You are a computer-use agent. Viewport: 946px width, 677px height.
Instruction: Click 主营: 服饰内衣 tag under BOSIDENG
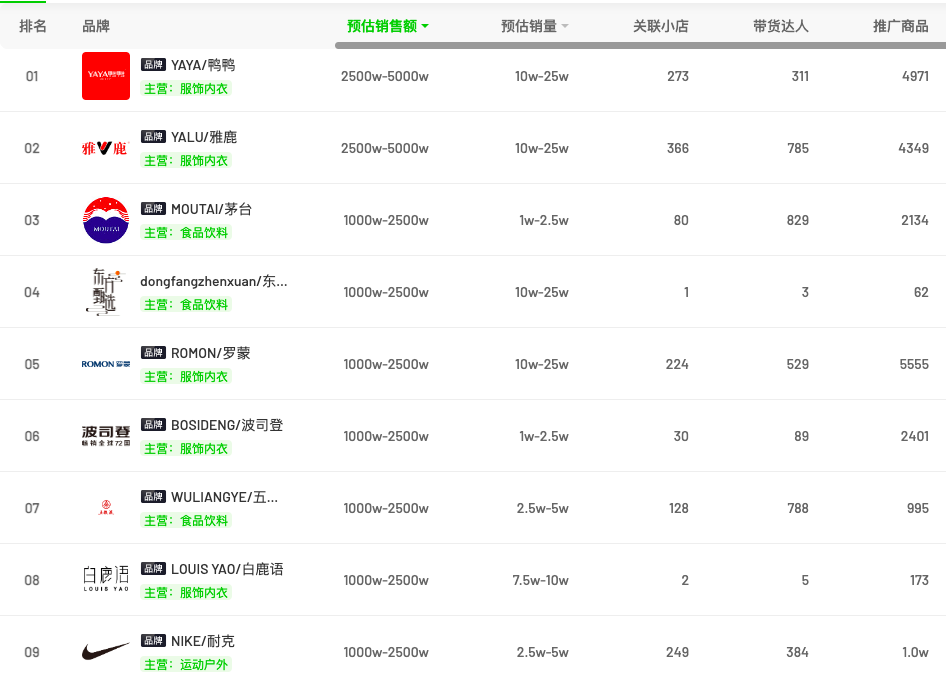click(186, 448)
